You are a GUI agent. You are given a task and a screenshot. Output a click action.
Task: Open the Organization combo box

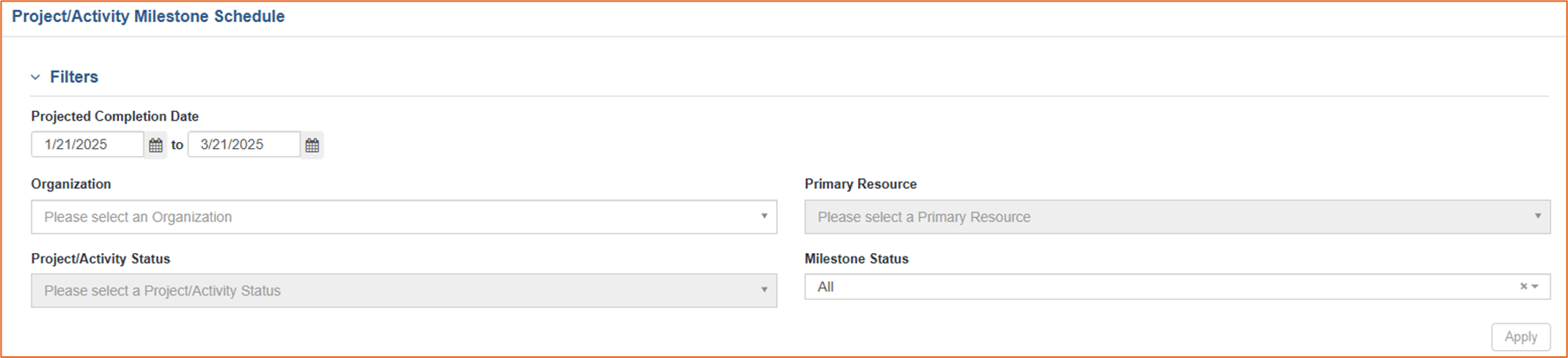pos(404,217)
